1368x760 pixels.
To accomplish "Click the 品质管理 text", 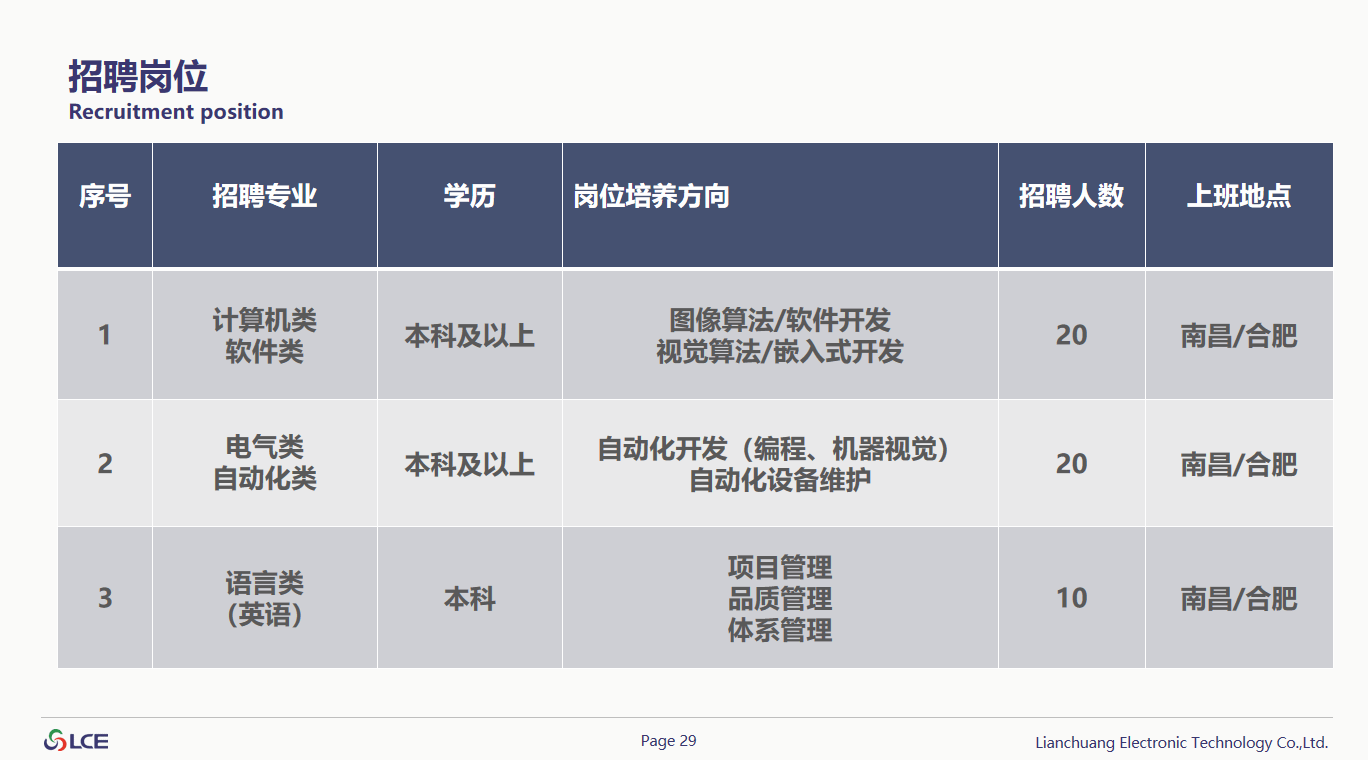I will point(780,599).
